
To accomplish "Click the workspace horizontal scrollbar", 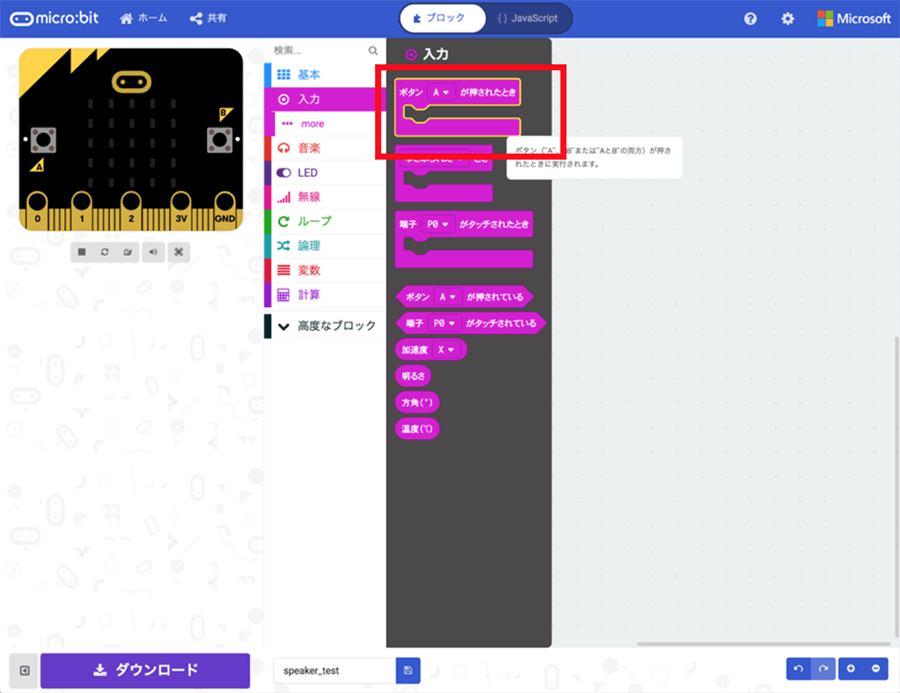I will click(763, 644).
